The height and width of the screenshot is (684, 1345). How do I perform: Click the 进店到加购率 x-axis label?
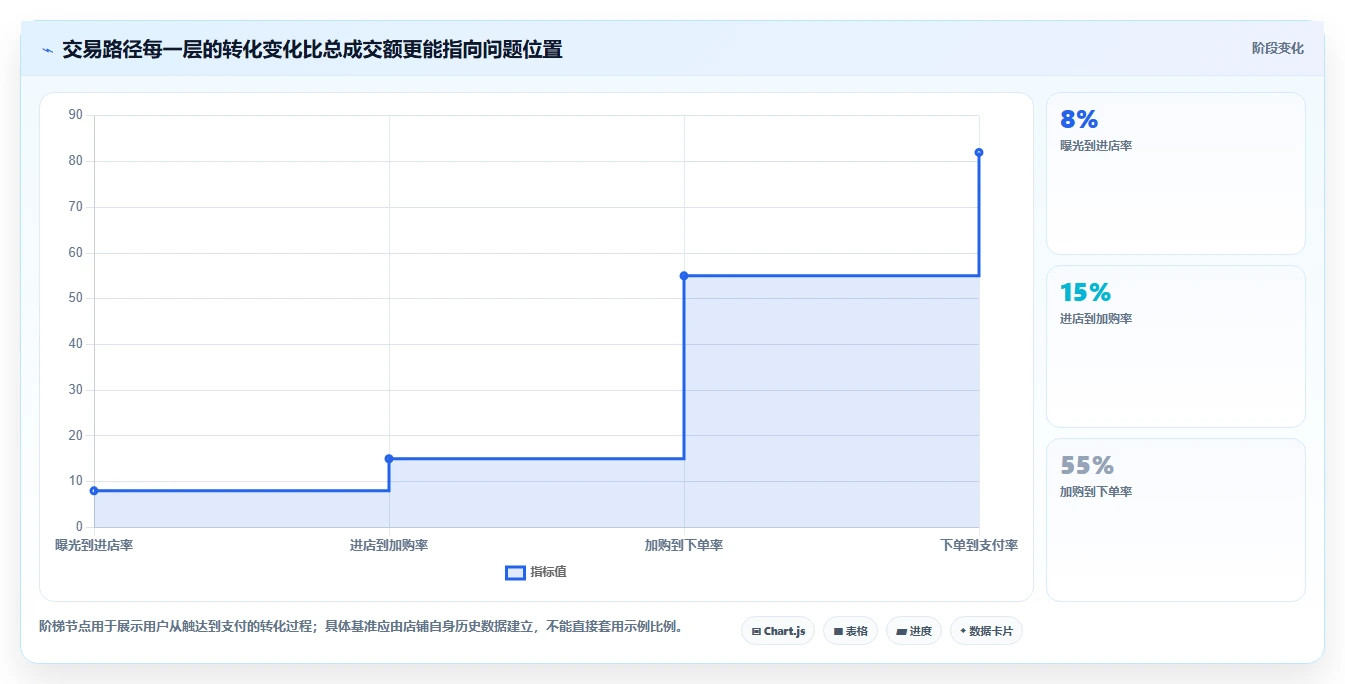click(389, 545)
